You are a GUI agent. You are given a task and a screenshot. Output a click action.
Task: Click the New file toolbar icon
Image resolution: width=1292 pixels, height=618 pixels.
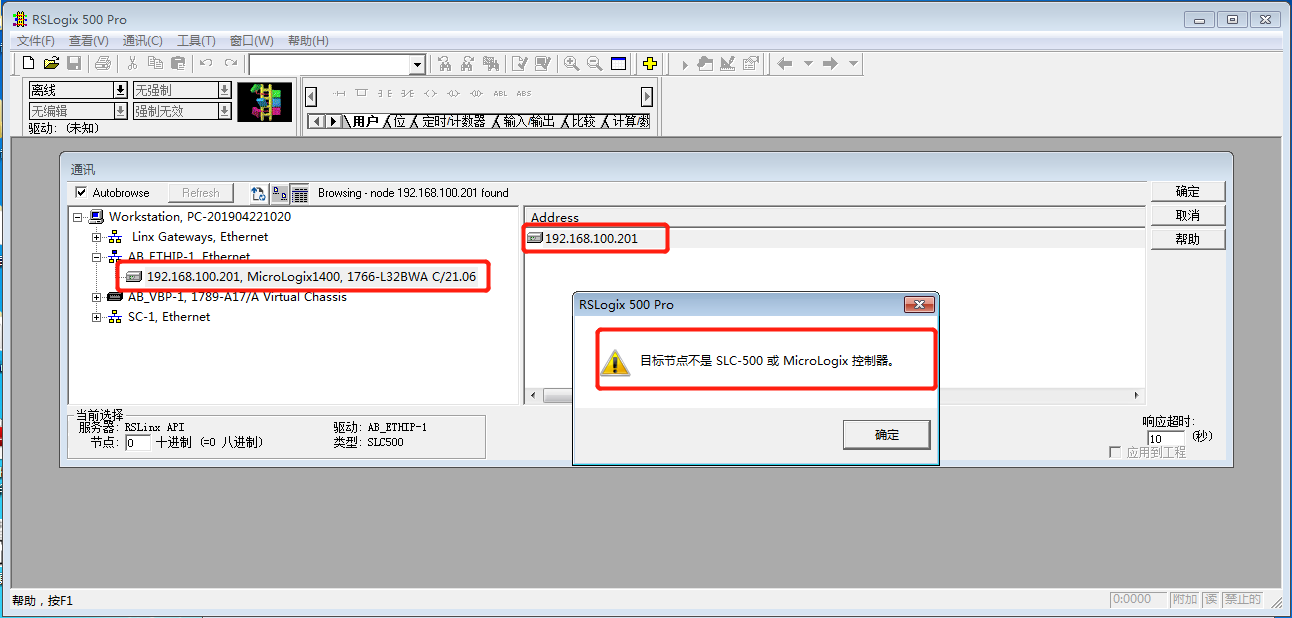coord(29,64)
